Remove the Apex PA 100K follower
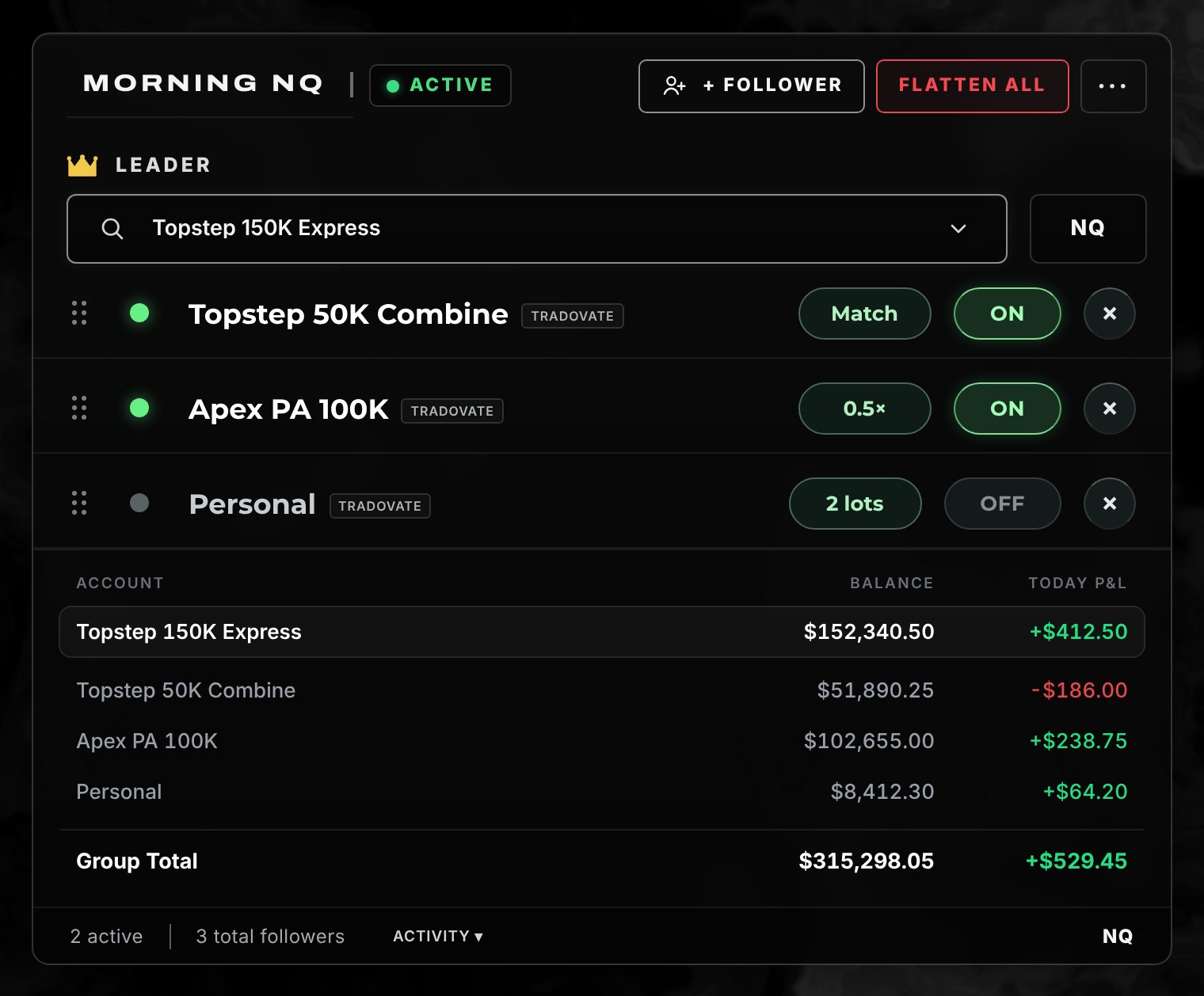 [x=1110, y=409]
